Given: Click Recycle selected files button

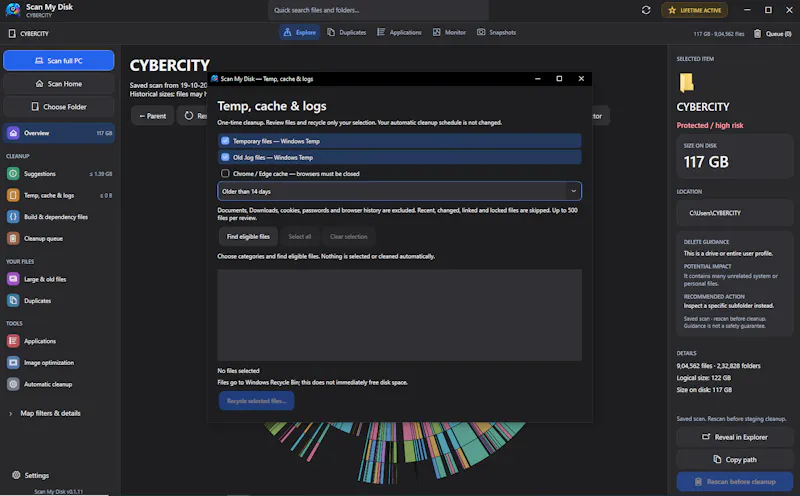Looking at the screenshot, I should pos(257,401).
